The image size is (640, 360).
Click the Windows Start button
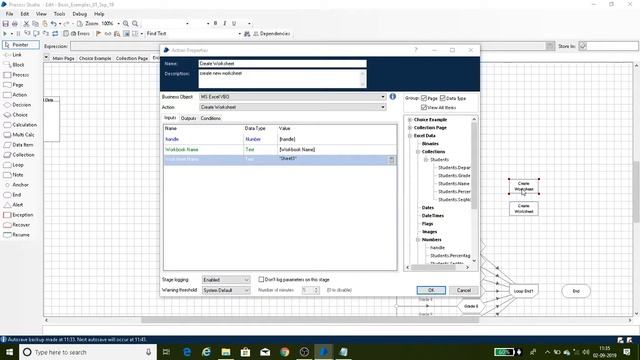[9, 352]
